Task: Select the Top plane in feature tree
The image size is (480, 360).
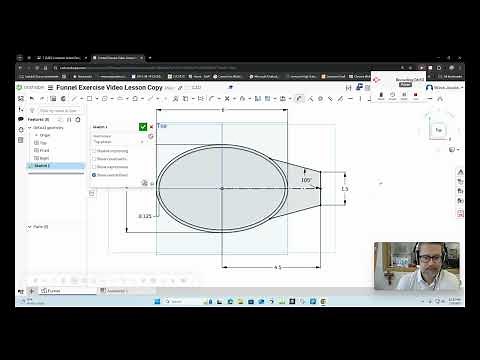Action: point(43,143)
